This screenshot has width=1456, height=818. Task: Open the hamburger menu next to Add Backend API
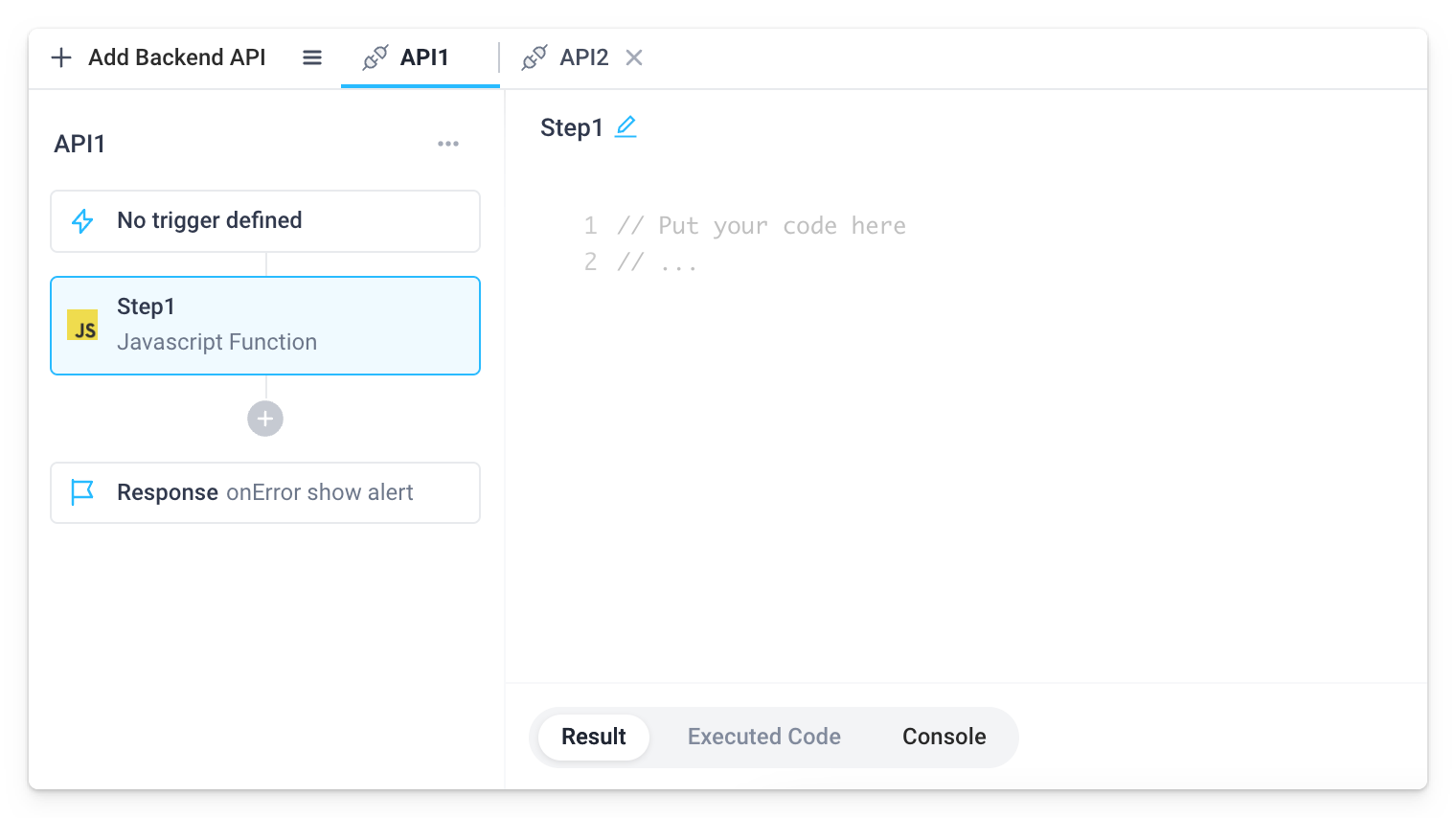(x=311, y=57)
